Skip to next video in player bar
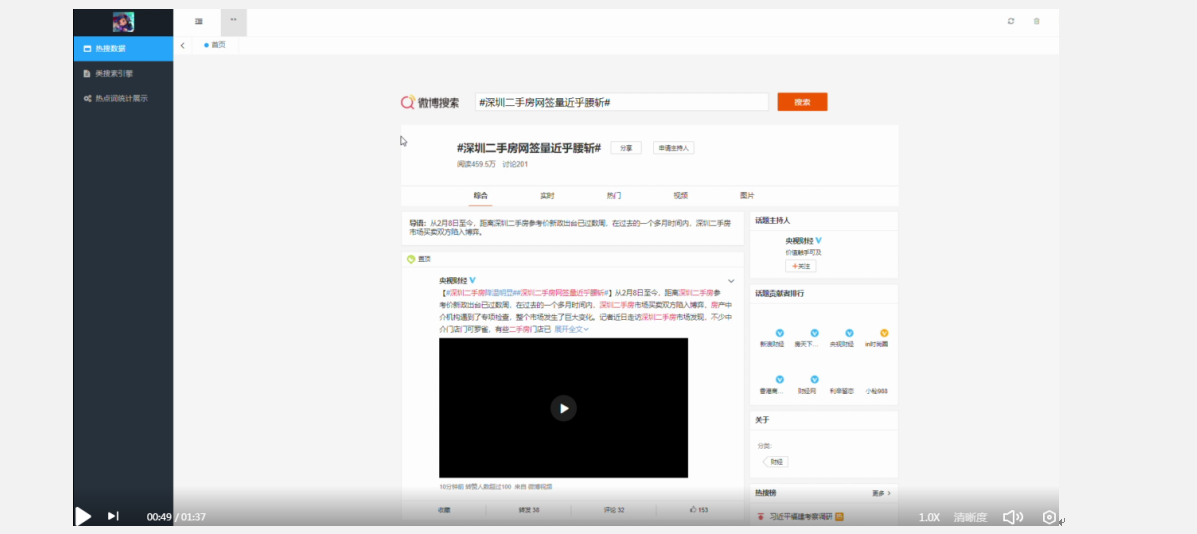Screen dimensions: 1197x534 coord(113,516)
